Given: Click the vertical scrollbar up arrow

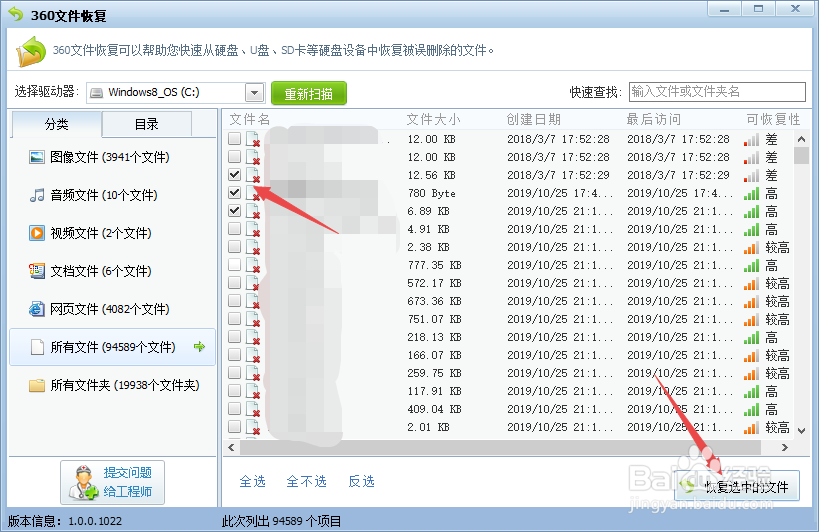Looking at the screenshot, I should [x=801, y=139].
